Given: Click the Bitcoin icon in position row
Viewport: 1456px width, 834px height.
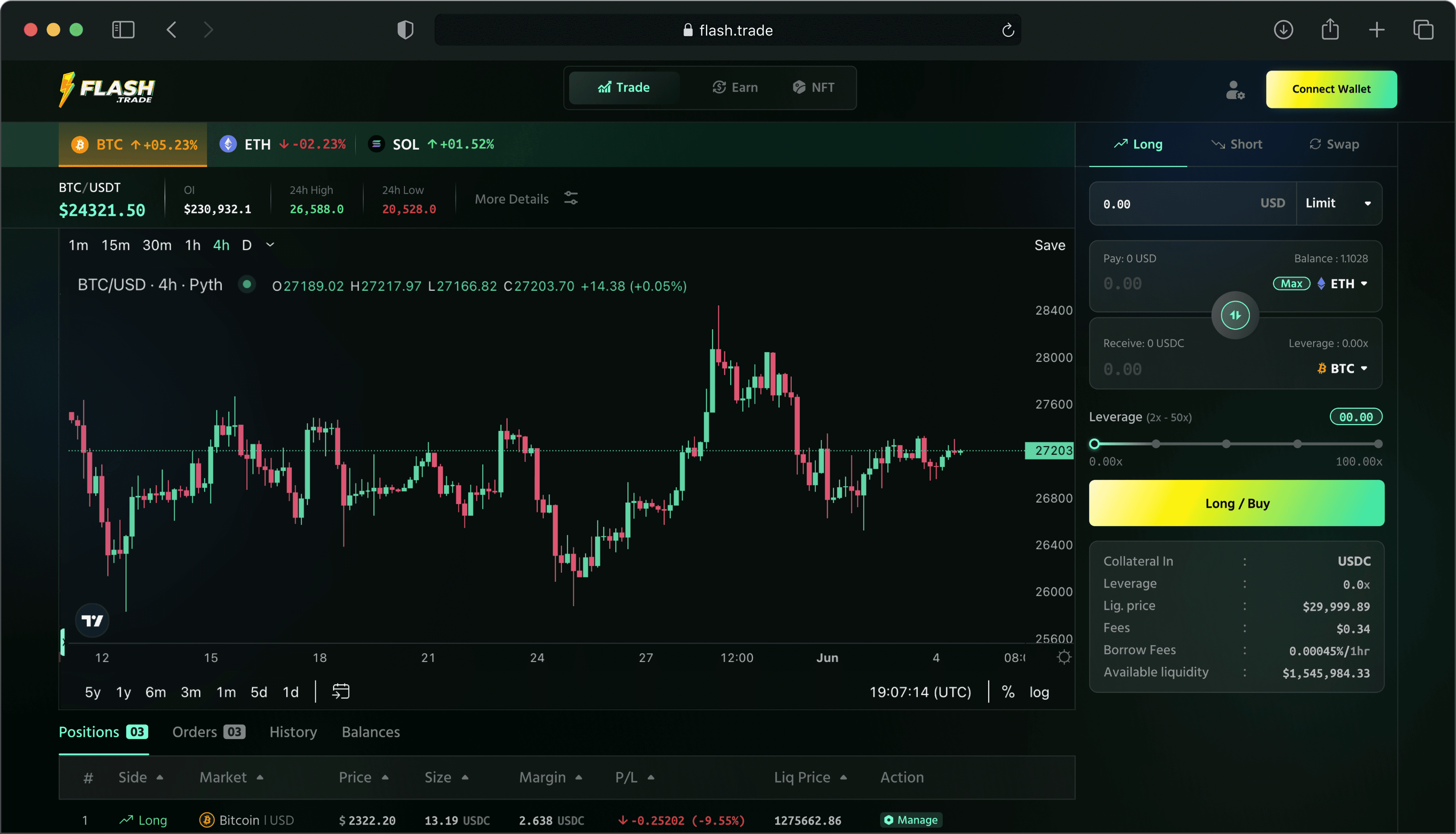Looking at the screenshot, I should (207, 820).
